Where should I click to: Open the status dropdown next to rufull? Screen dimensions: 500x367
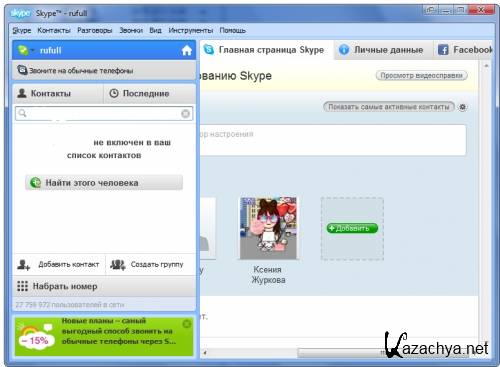(33, 51)
